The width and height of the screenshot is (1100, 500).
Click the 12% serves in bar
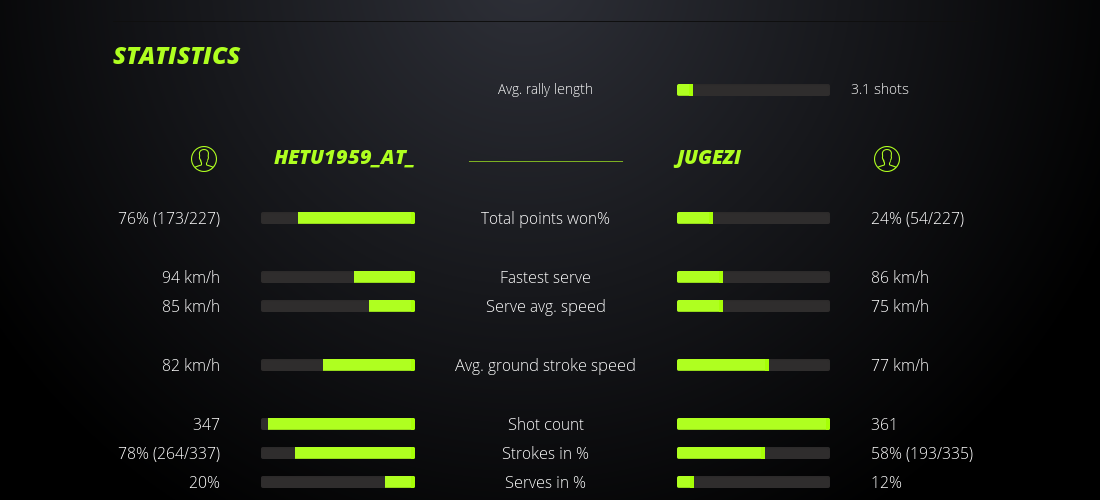[753, 482]
